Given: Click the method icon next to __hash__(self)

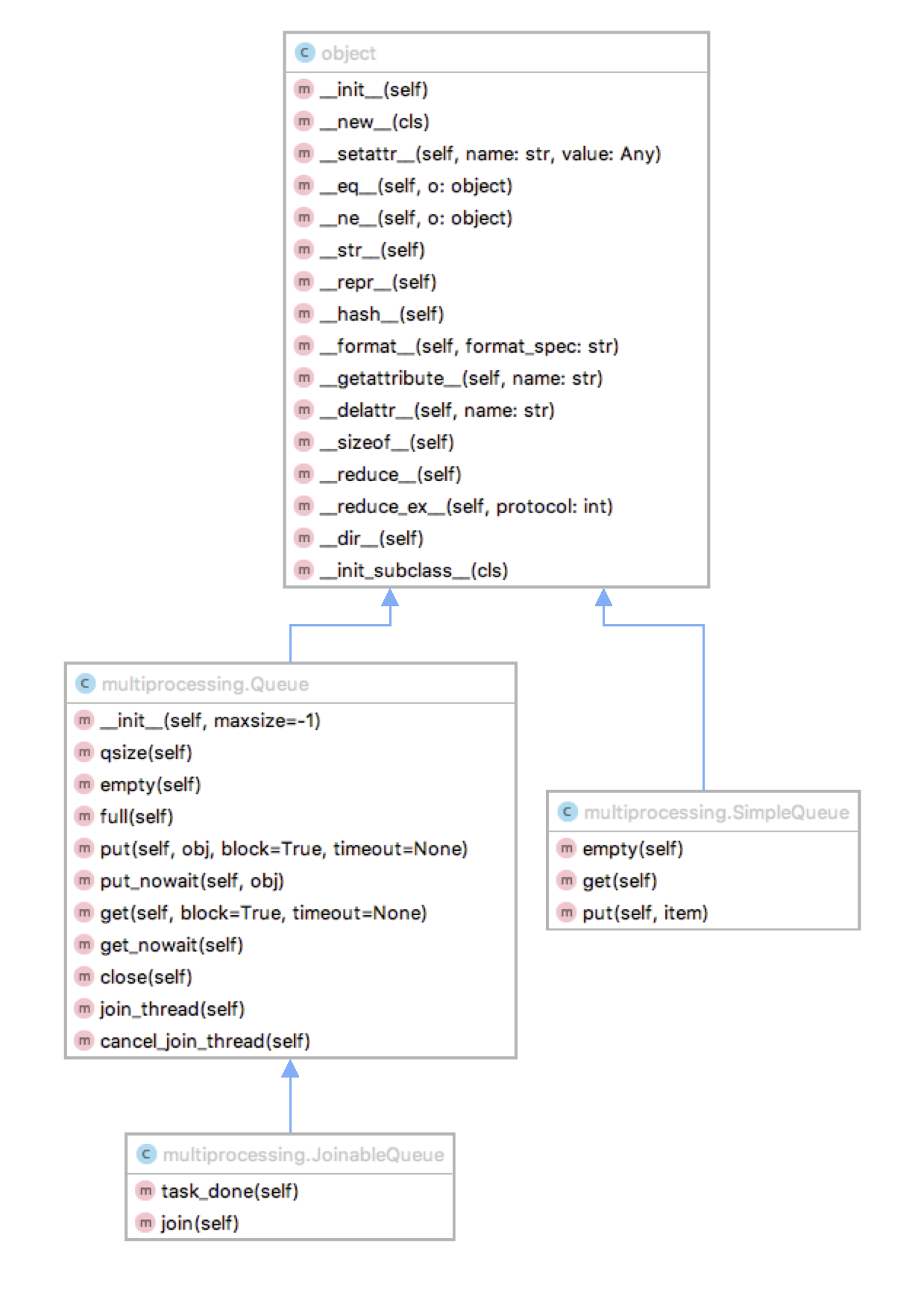Looking at the screenshot, I should click(x=304, y=313).
